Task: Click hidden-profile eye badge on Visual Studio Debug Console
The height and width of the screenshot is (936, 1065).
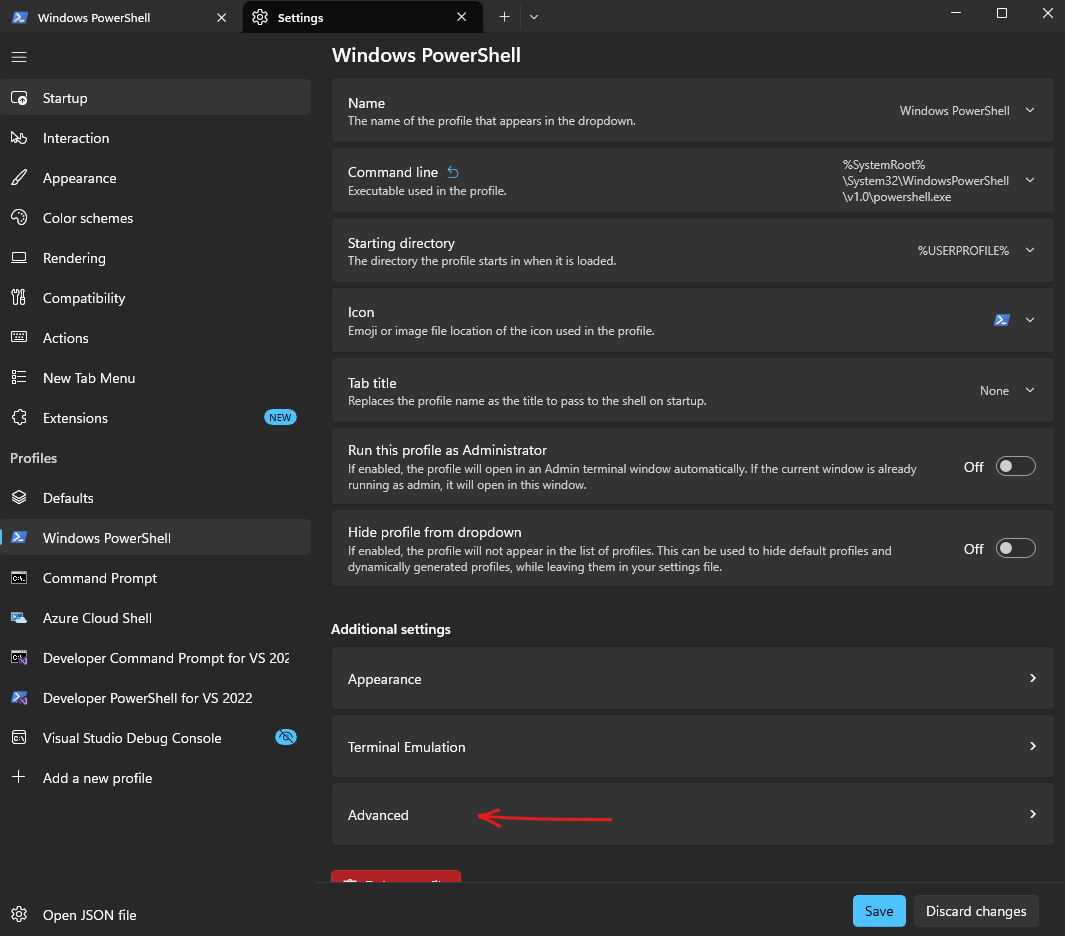Action: (286, 737)
